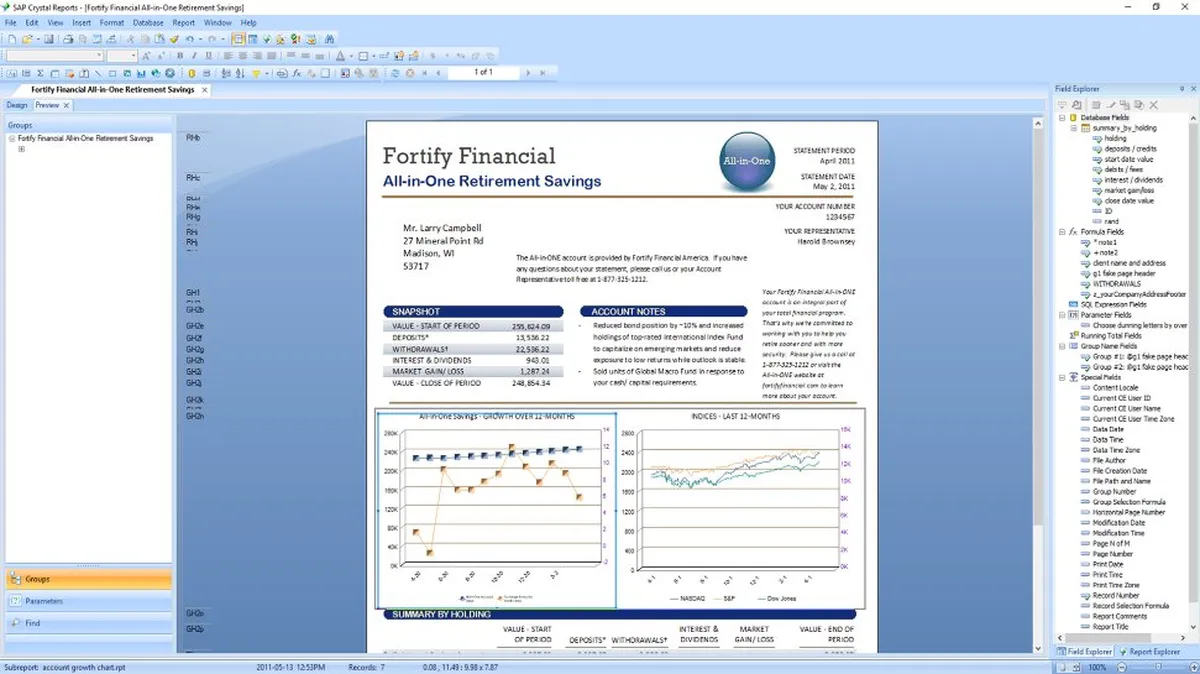Click the Increase Font Size icon
Viewport: 1200px width, 674px height.
pos(146,56)
